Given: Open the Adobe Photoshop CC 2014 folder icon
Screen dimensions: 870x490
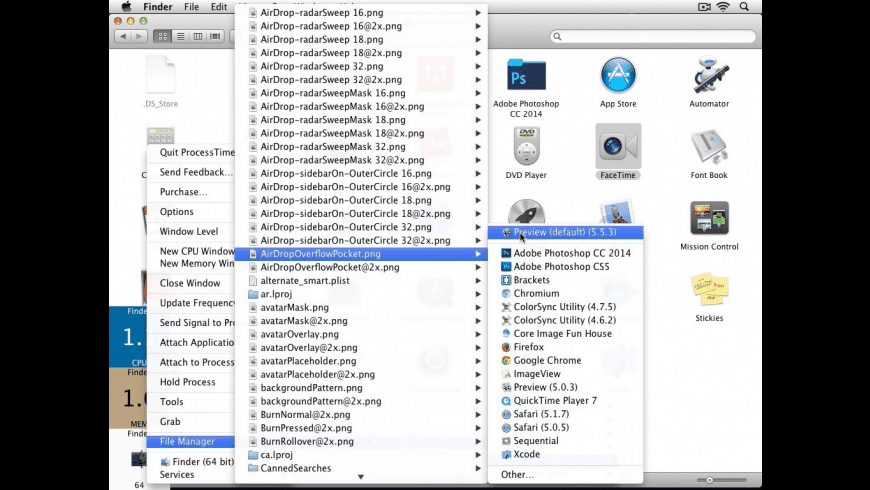Looking at the screenshot, I should point(526,75).
